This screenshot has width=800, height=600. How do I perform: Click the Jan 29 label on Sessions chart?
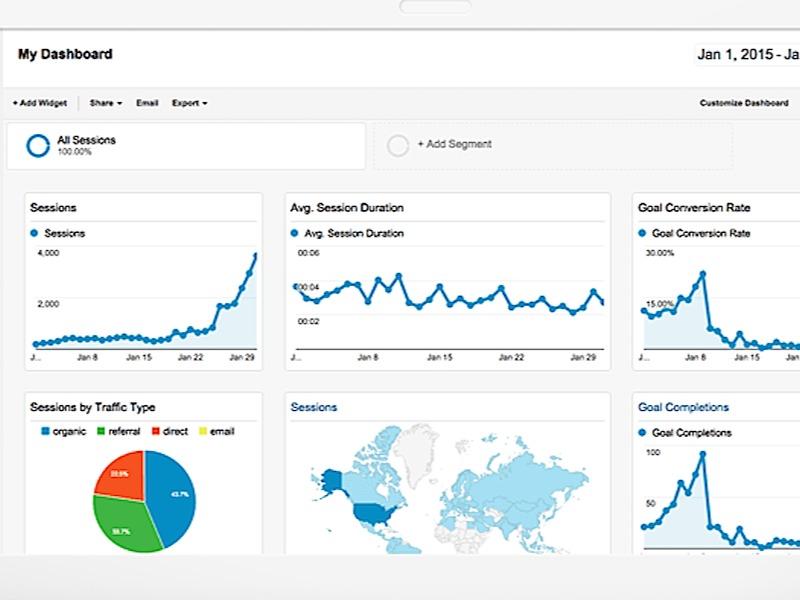point(242,357)
